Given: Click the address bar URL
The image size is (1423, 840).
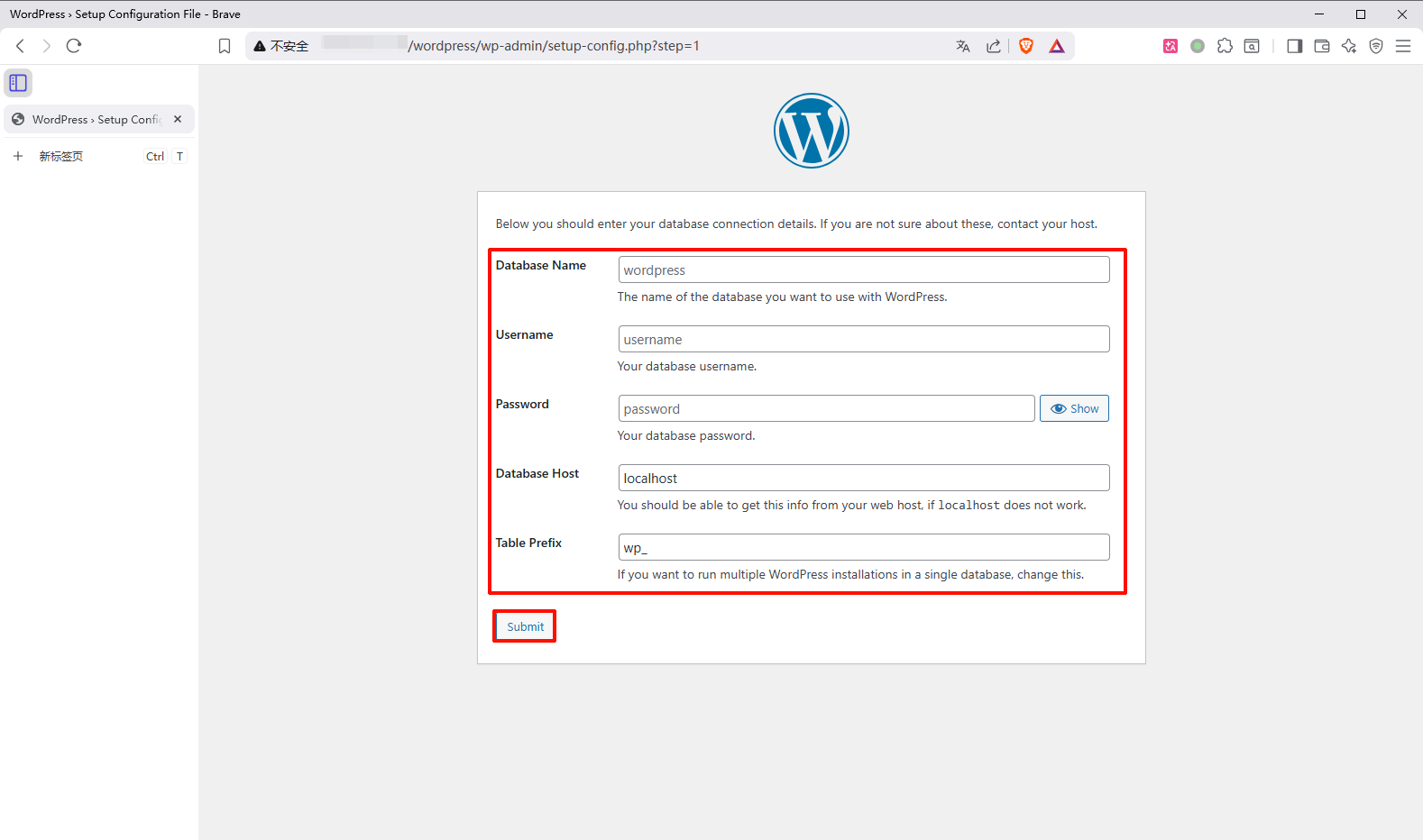Looking at the screenshot, I should point(554,46).
